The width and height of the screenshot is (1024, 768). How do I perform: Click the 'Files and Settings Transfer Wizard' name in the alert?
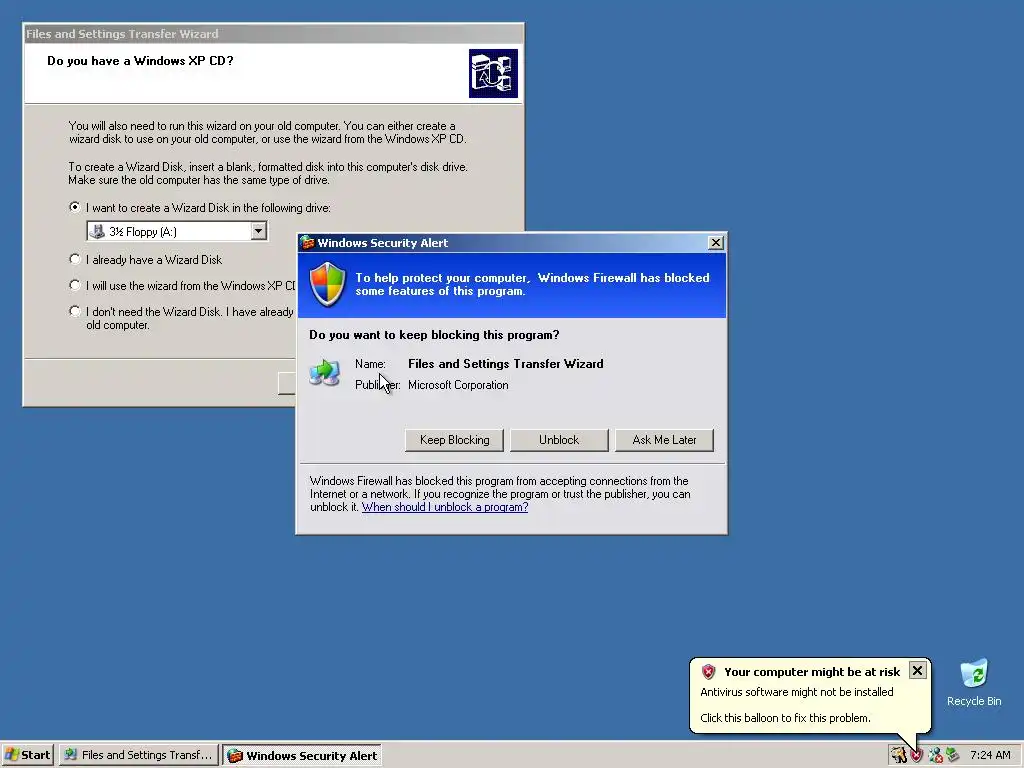tap(505, 364)
